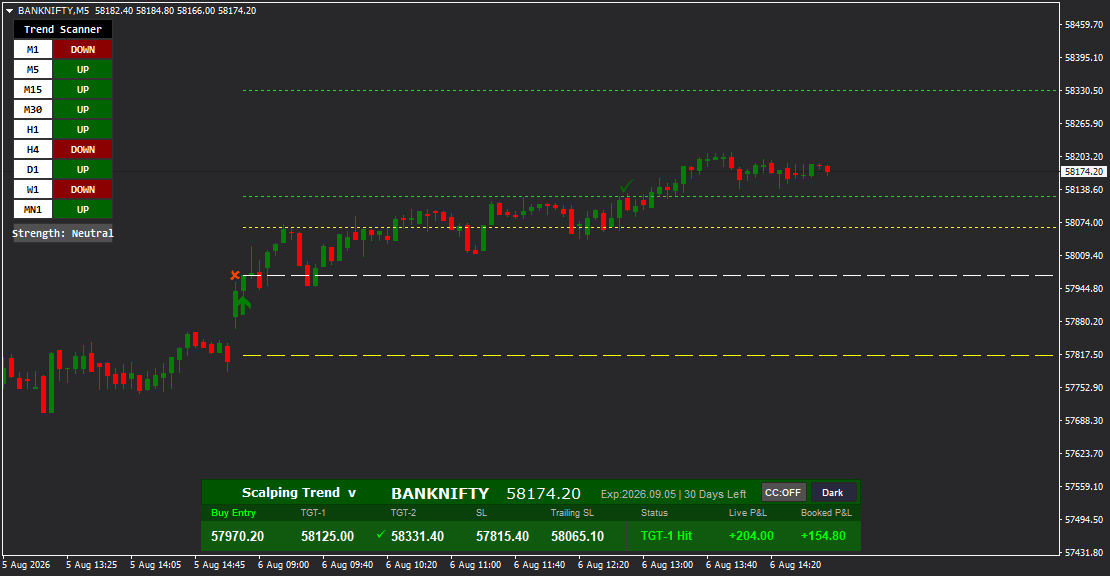1110x576 pixels.
Task: Click the M5 UP trend indicator
Action: tap(83, 69)
